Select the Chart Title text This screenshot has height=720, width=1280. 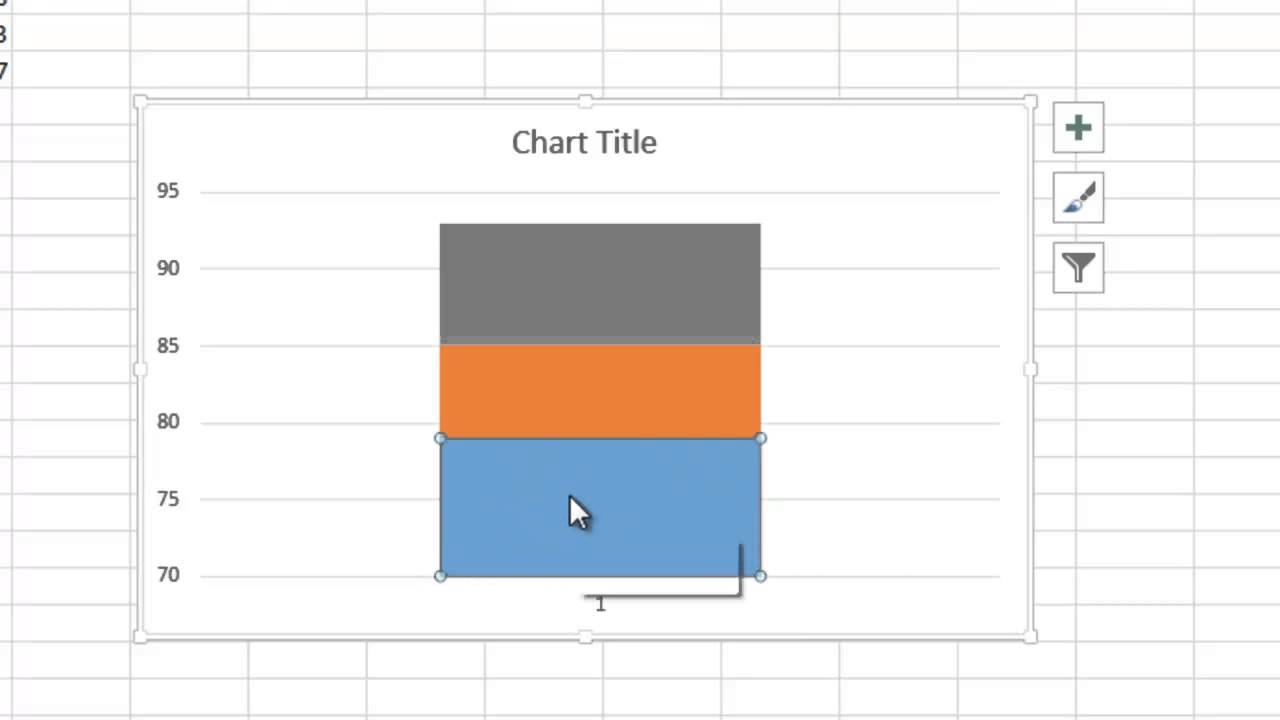pyautogui.click(x=584, y=143)
